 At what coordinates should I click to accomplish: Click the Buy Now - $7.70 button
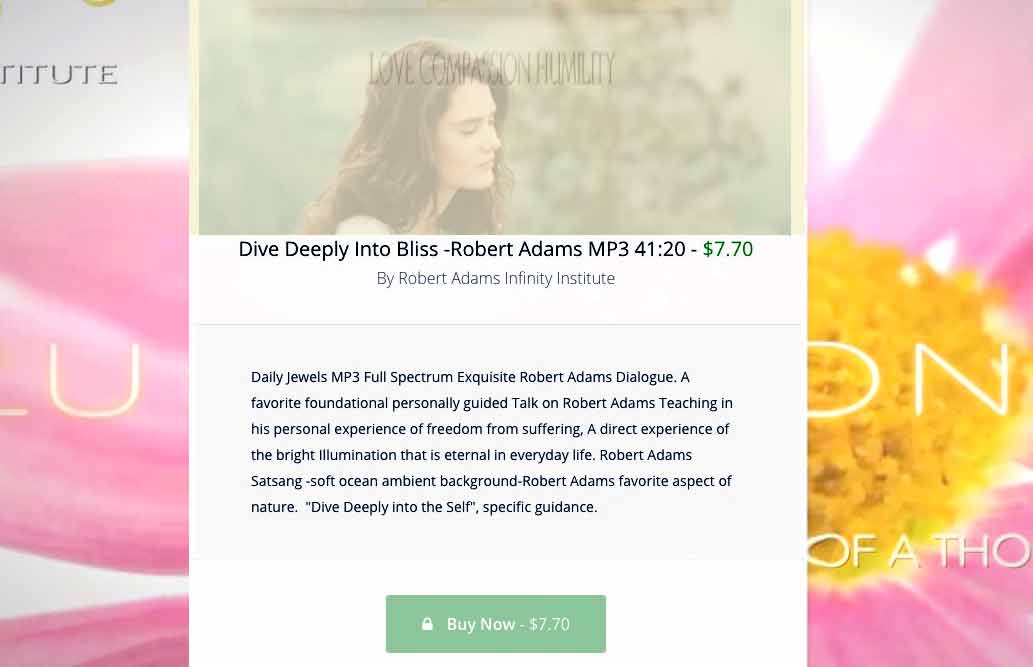pyautogui.click(x=495, y=624)
